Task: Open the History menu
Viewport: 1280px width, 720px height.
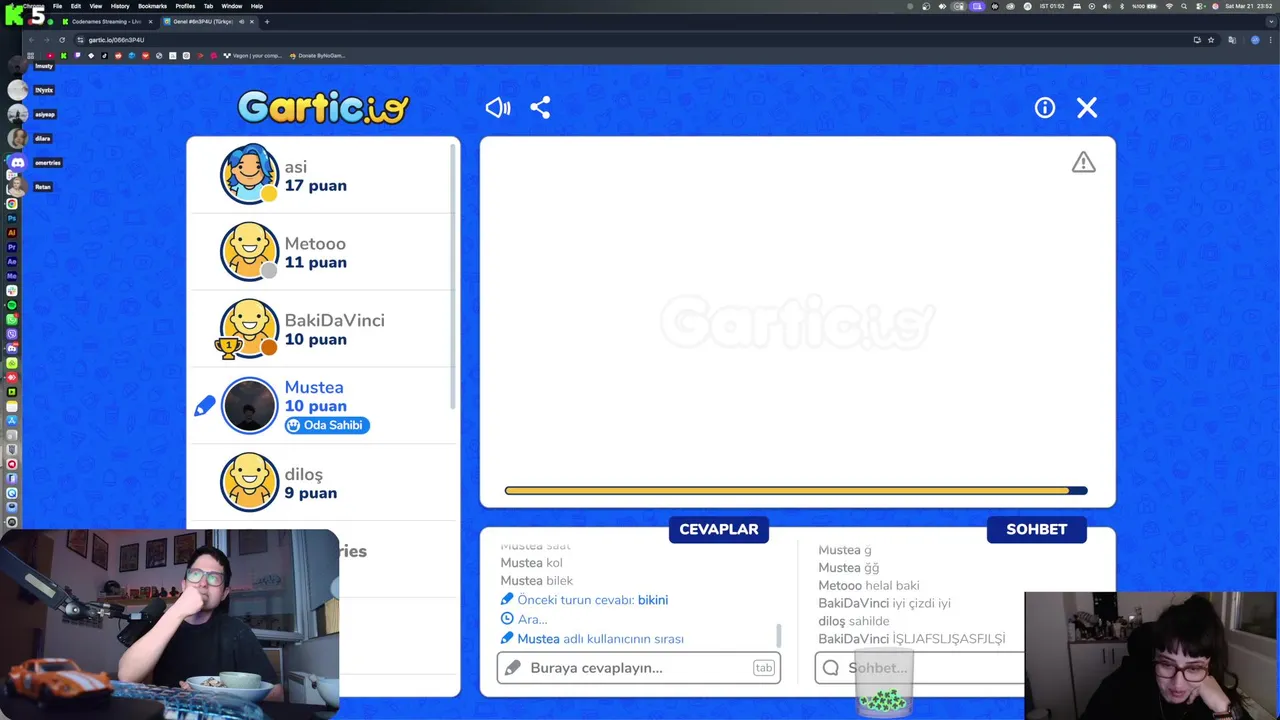Action: (x=120, y=6)
